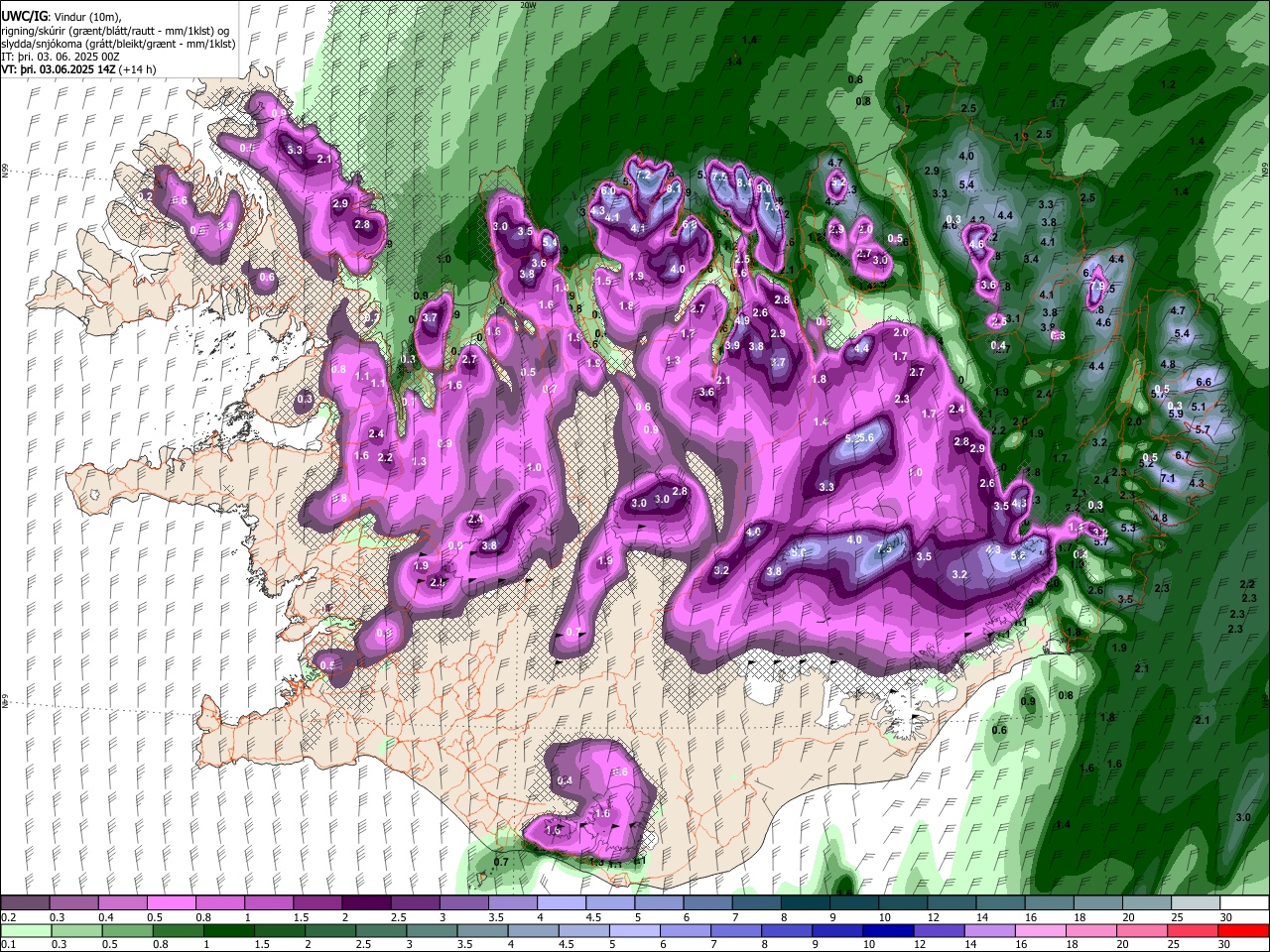Viewport: 1270px width, 952px height.
Task: Choose lower legend swatch between 8 and 9
Action: [787, 930]
